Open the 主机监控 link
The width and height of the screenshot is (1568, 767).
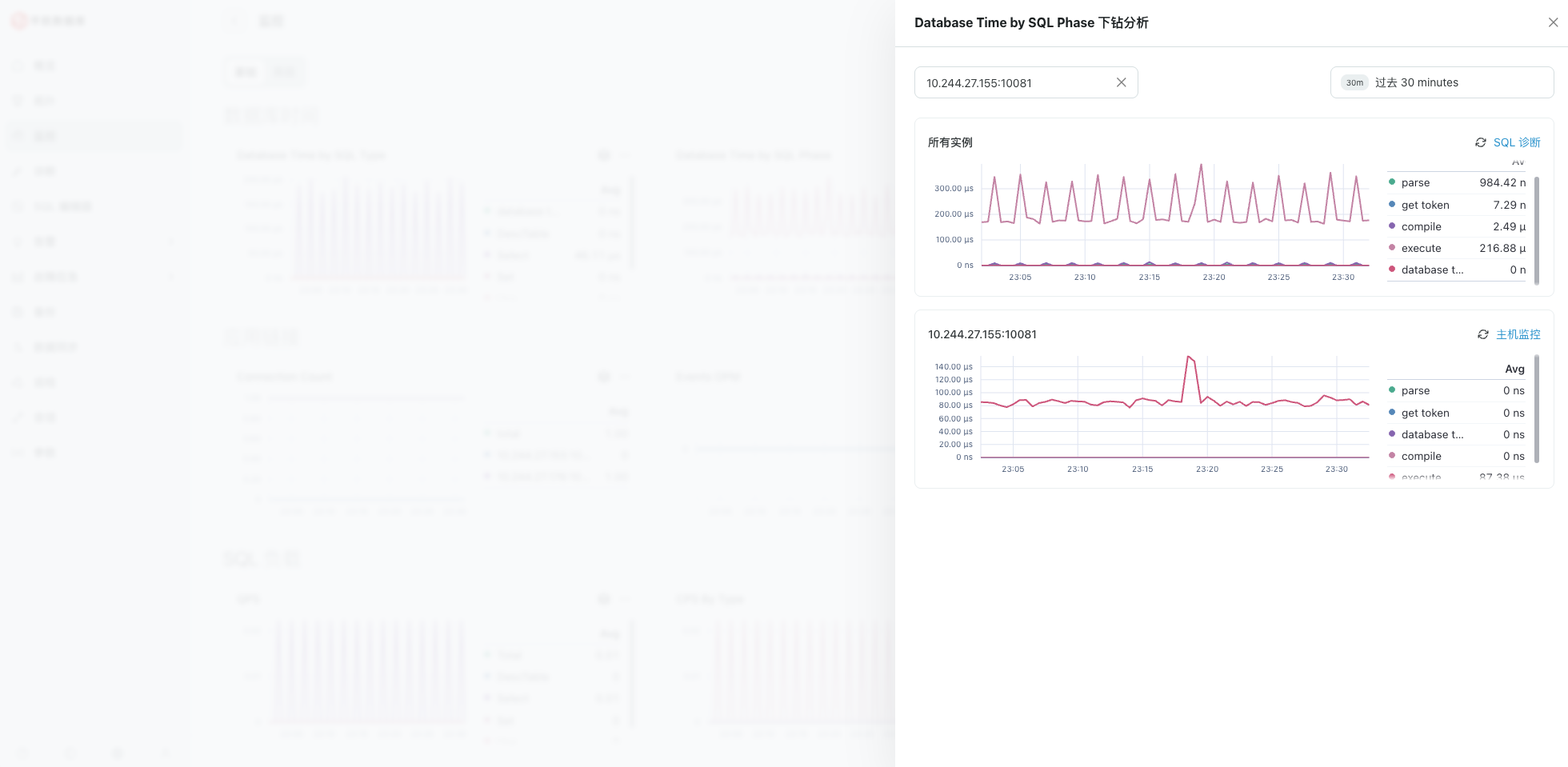(1518, 334)
